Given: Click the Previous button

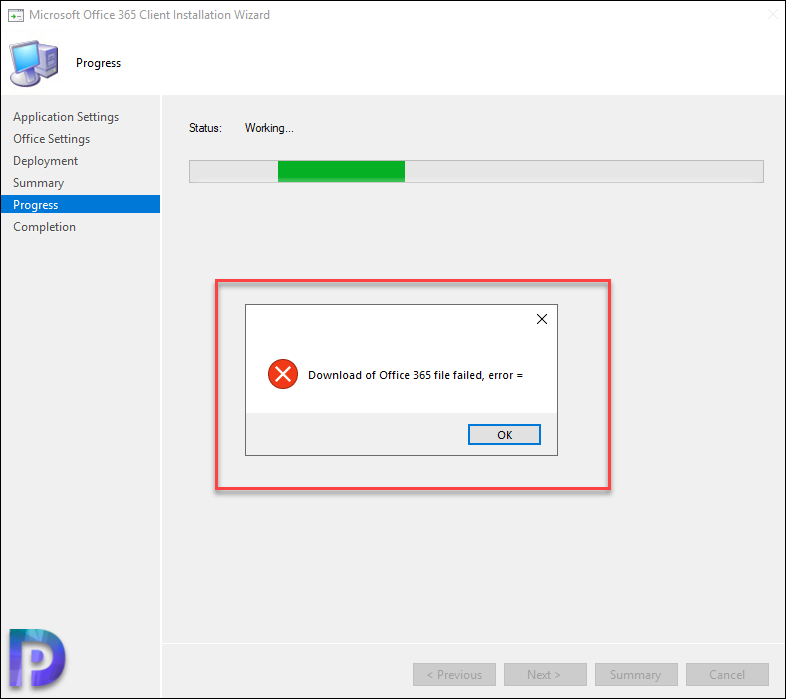Looking at the screenshot, I should [x=454, y=674].
